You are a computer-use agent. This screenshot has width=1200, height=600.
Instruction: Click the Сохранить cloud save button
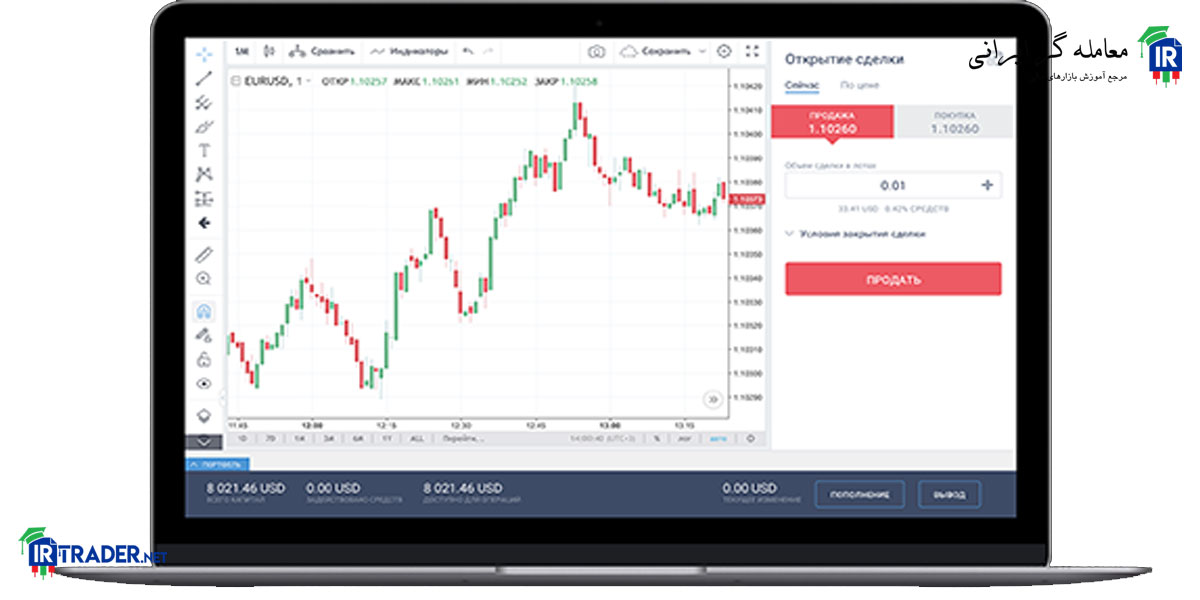(655, 51)
